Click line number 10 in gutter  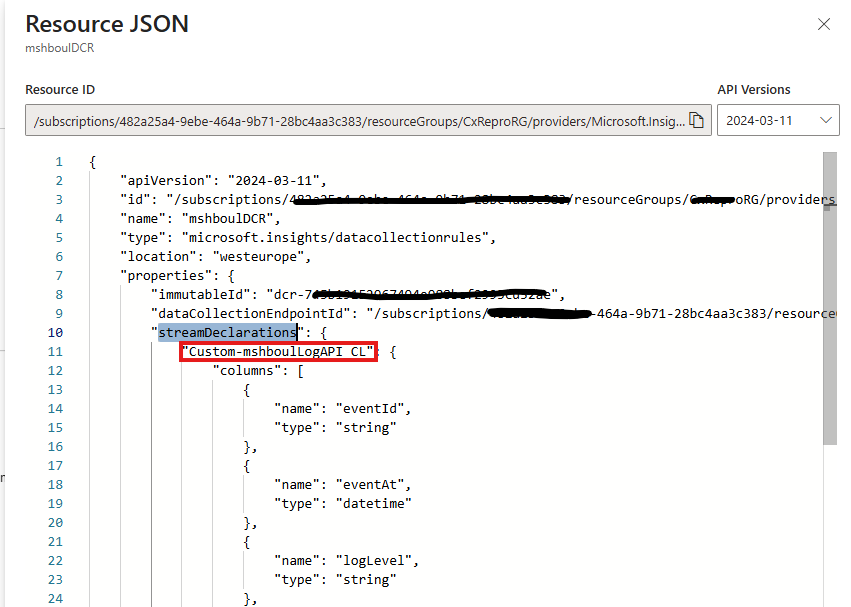tap(55, 332)
